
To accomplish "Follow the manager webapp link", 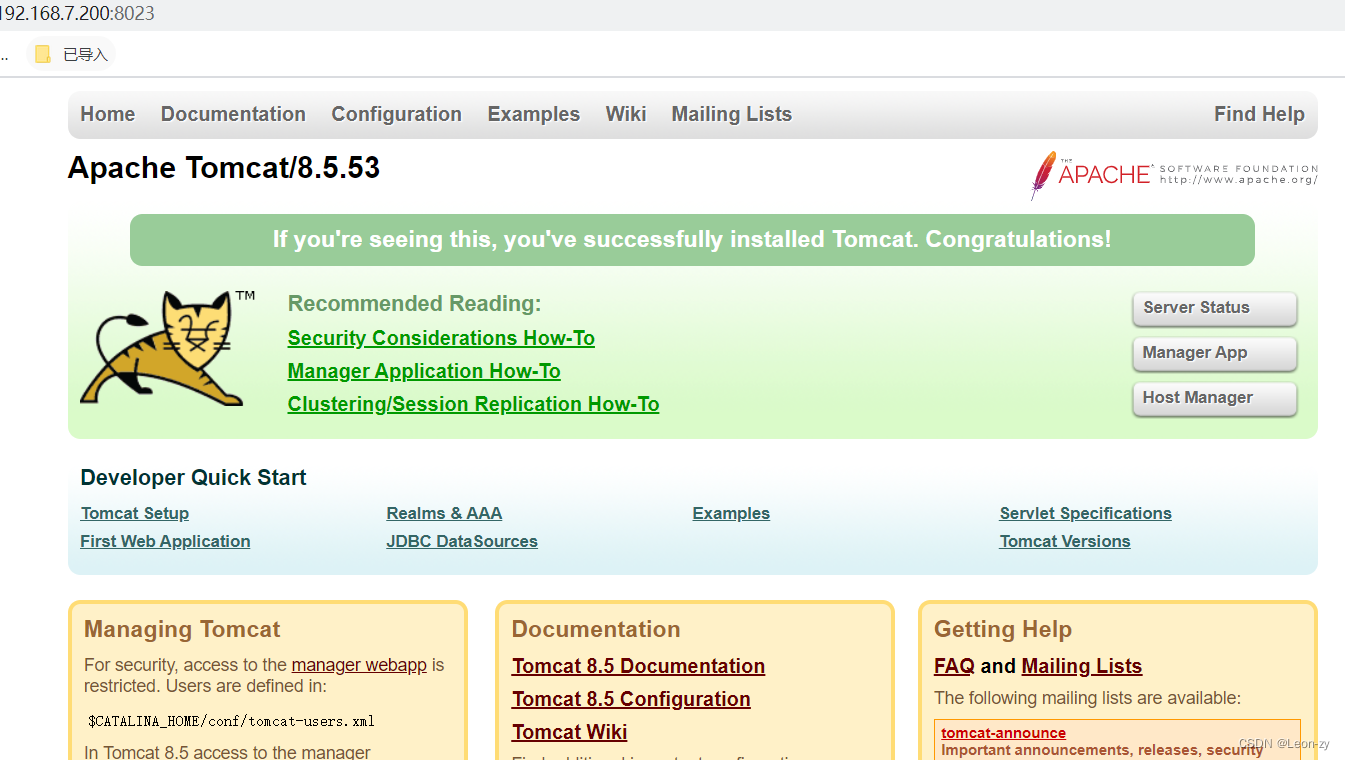I will coord(359,665).
